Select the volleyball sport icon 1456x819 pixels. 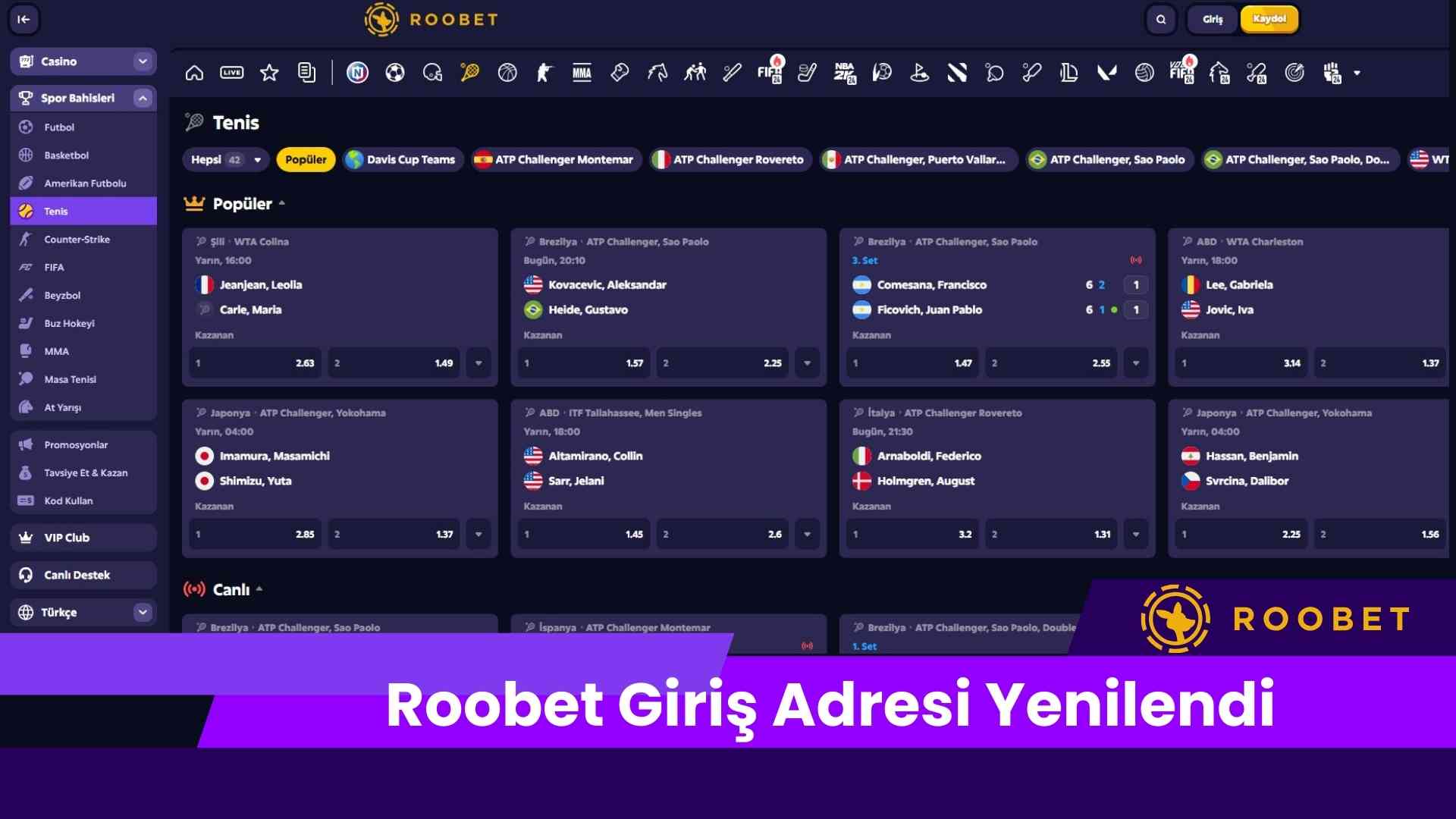click(1144, 73)
